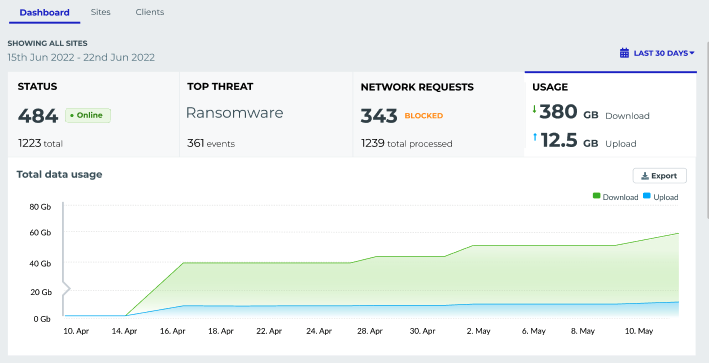Viewport: 709px width, 363px height.
Task: Click the Export button
Action: tap(659, 176)
